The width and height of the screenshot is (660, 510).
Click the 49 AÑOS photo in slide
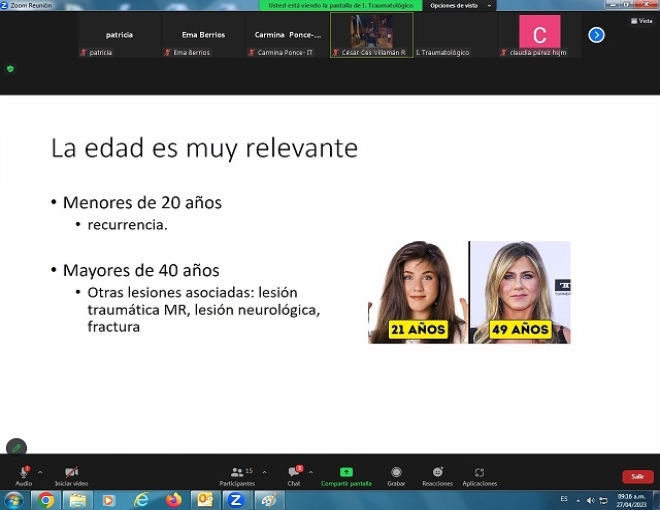coord(520,292)
